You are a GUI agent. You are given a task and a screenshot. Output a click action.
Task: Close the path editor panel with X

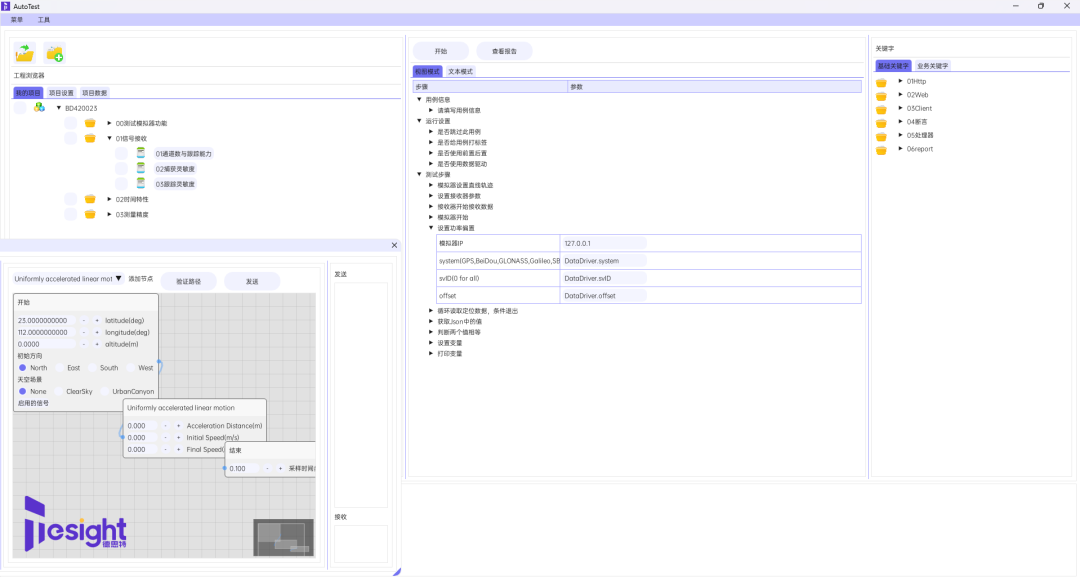tap(394, 245)
